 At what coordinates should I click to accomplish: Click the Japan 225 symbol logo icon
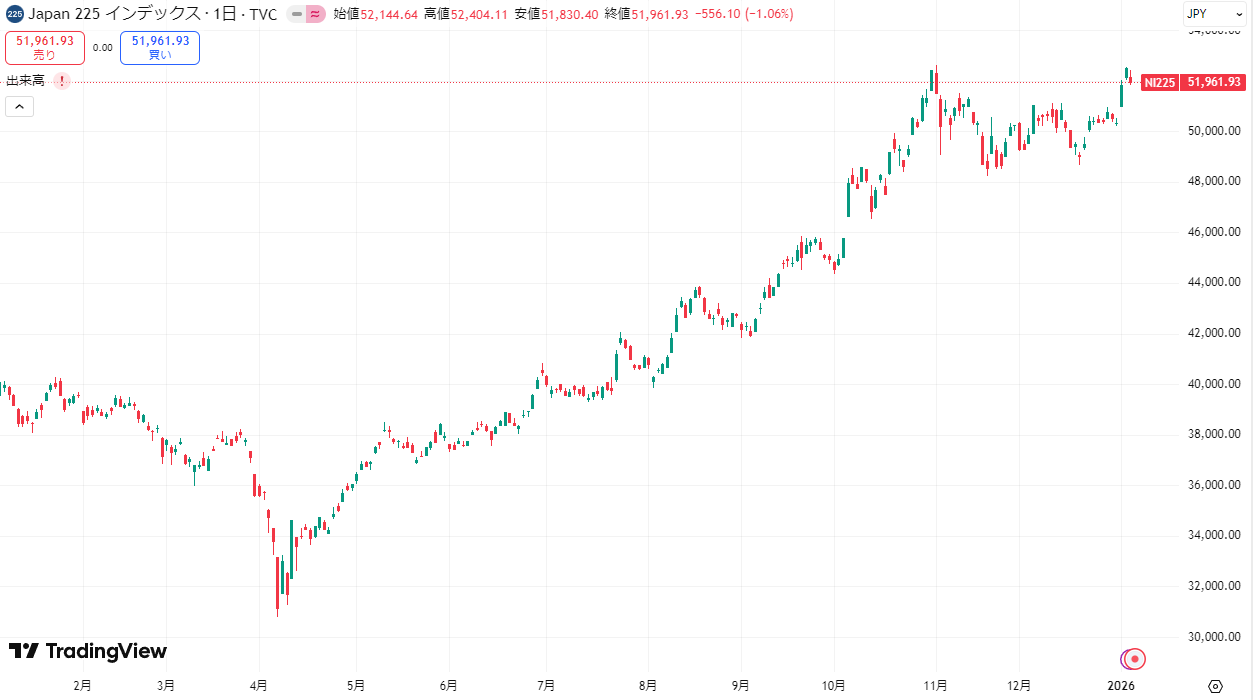[x=15, y=14]
